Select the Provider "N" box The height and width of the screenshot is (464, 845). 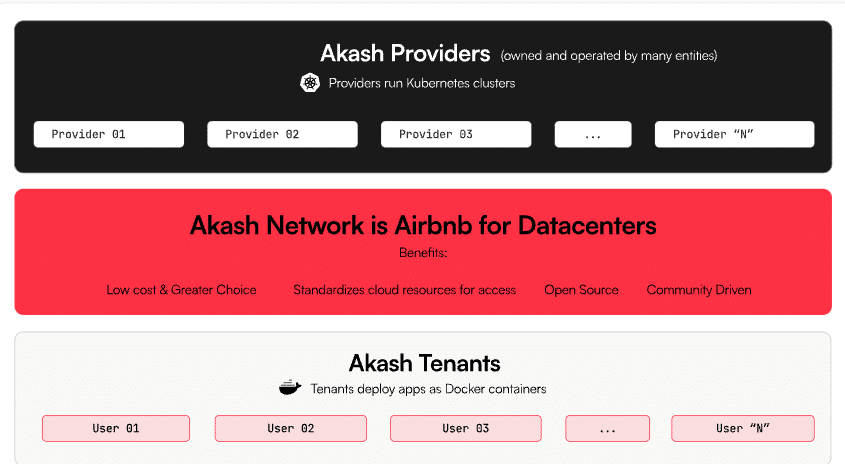pyautogui.click(x=735, y=134)
